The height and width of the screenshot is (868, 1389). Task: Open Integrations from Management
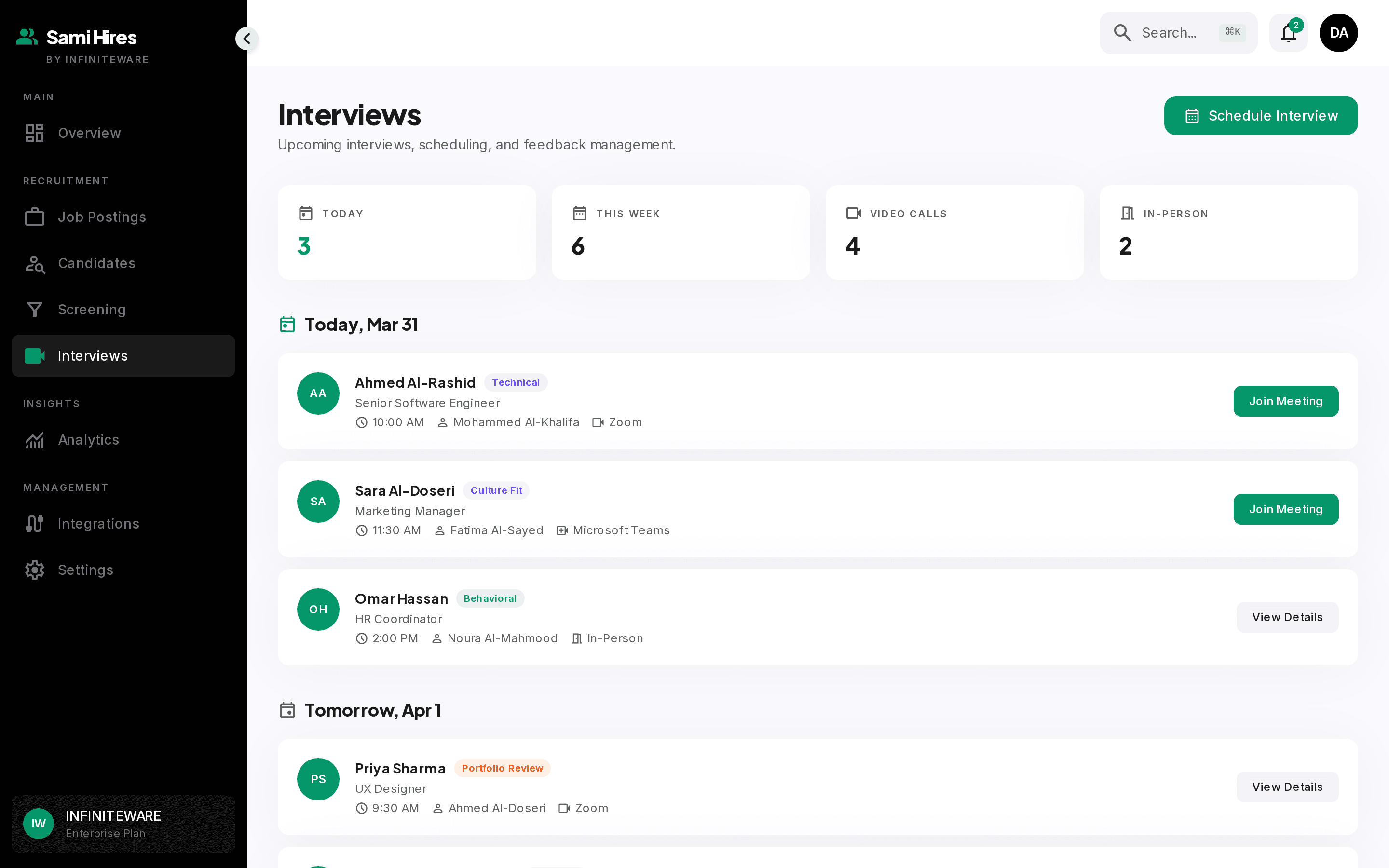(x=123, y=524)
